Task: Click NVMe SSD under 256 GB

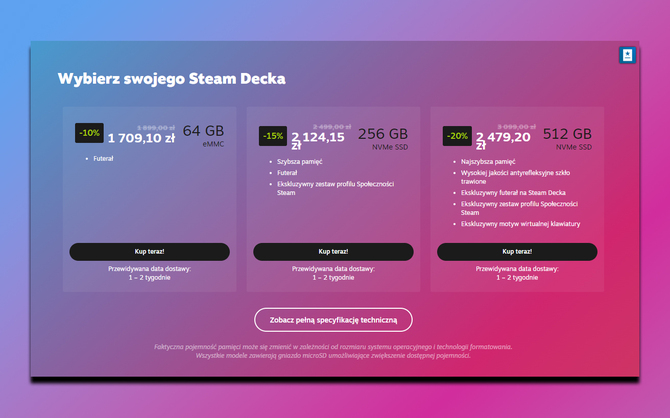Action: [x=390, y=147]
